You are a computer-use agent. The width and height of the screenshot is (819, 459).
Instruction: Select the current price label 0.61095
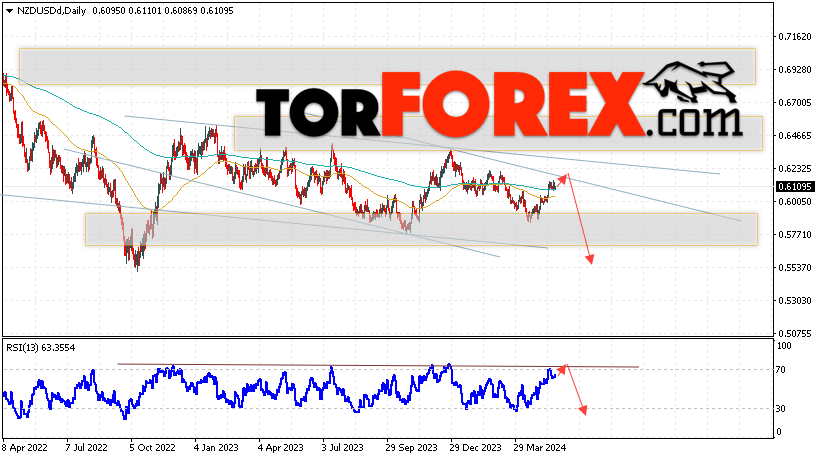[x=795, y=186]
